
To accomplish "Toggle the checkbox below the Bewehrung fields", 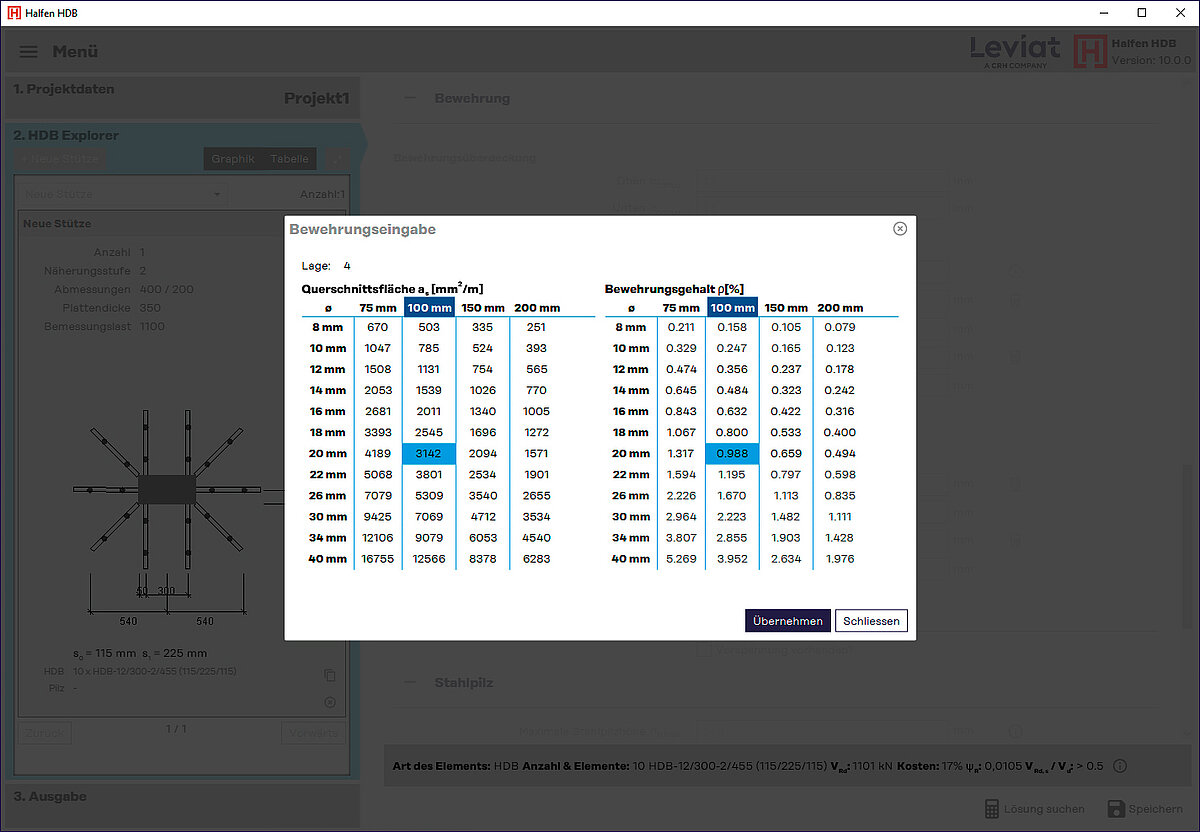I will click(x=704, y=650).
